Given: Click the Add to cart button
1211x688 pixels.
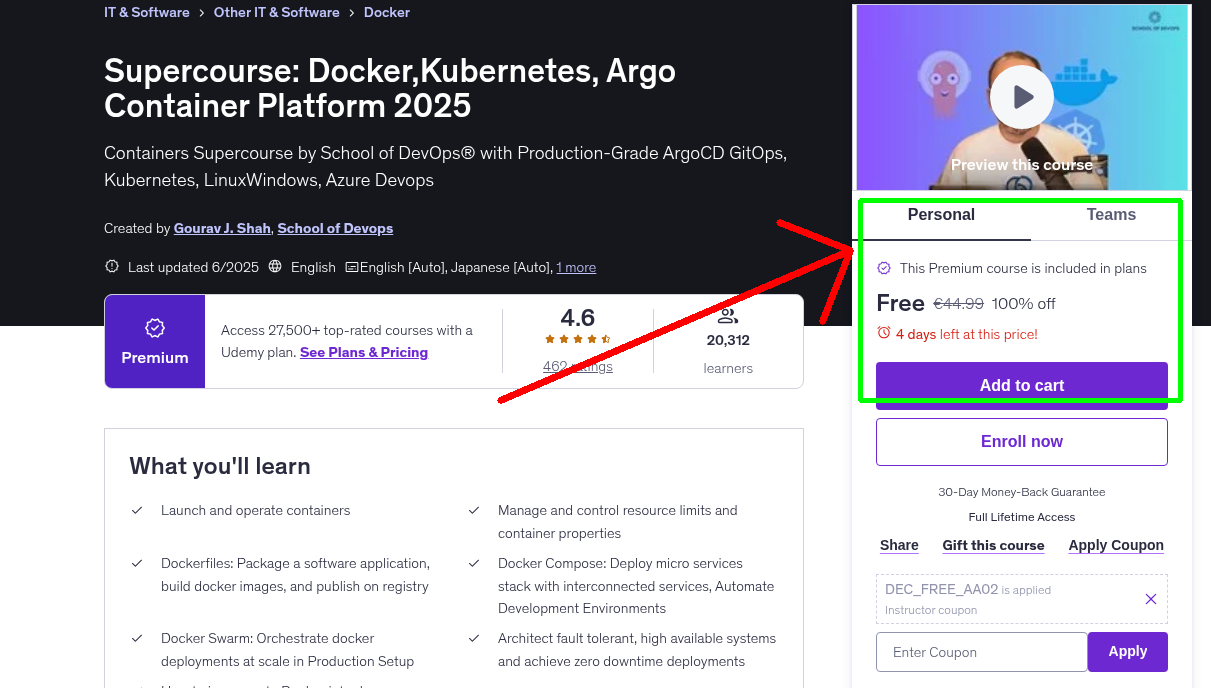Looking at the screenshot, I should (1021, 385).
